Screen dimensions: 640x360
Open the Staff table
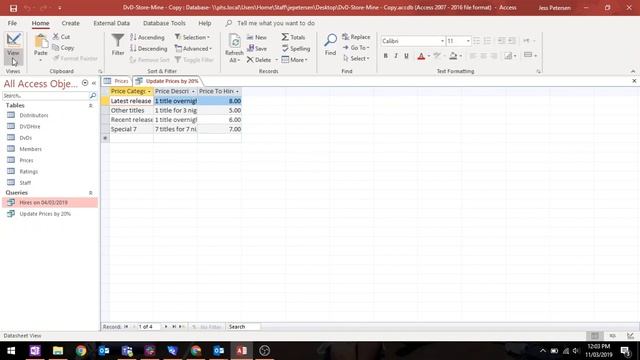[25, 183]
